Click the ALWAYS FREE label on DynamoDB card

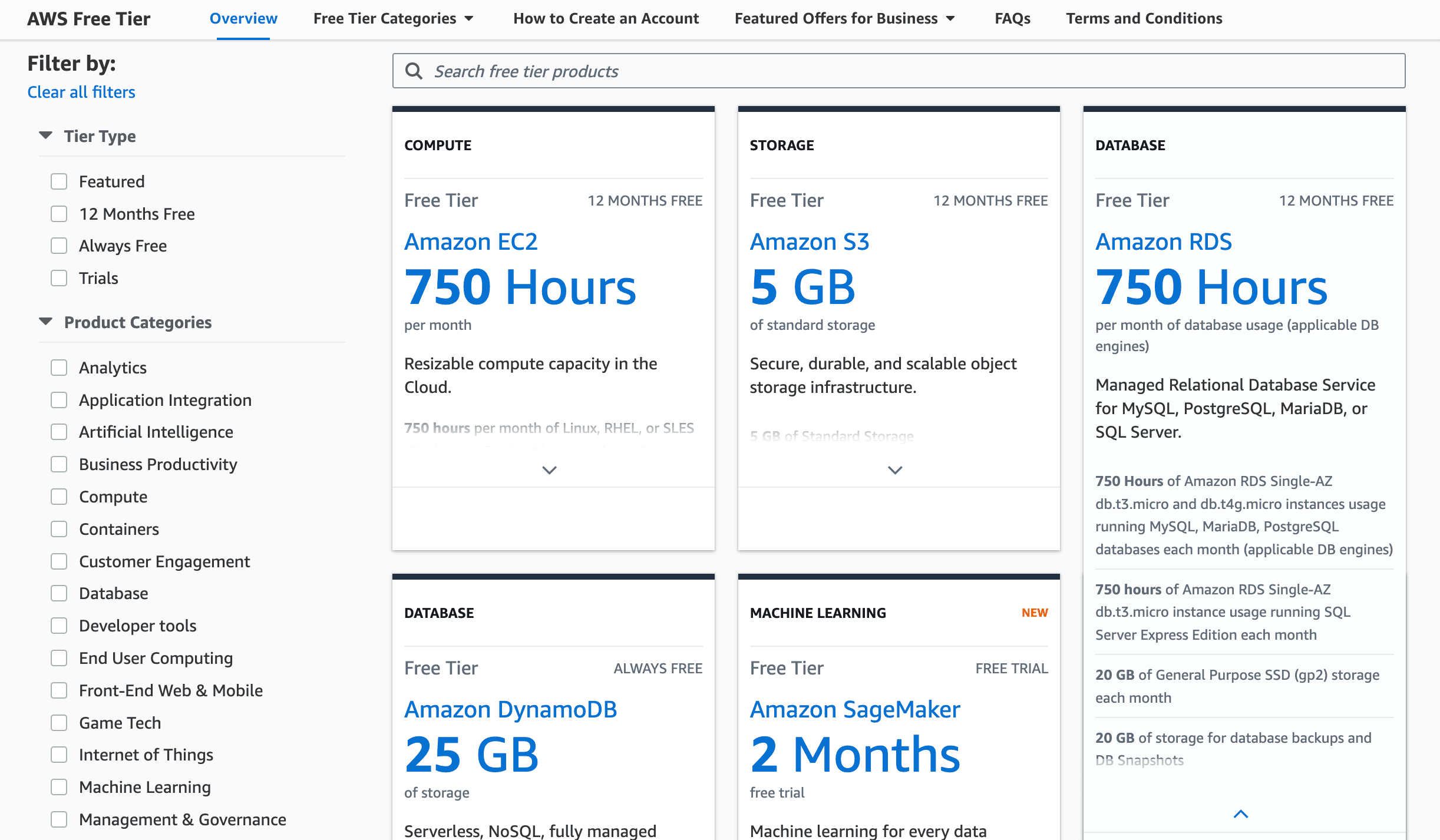tap(658, 669)
